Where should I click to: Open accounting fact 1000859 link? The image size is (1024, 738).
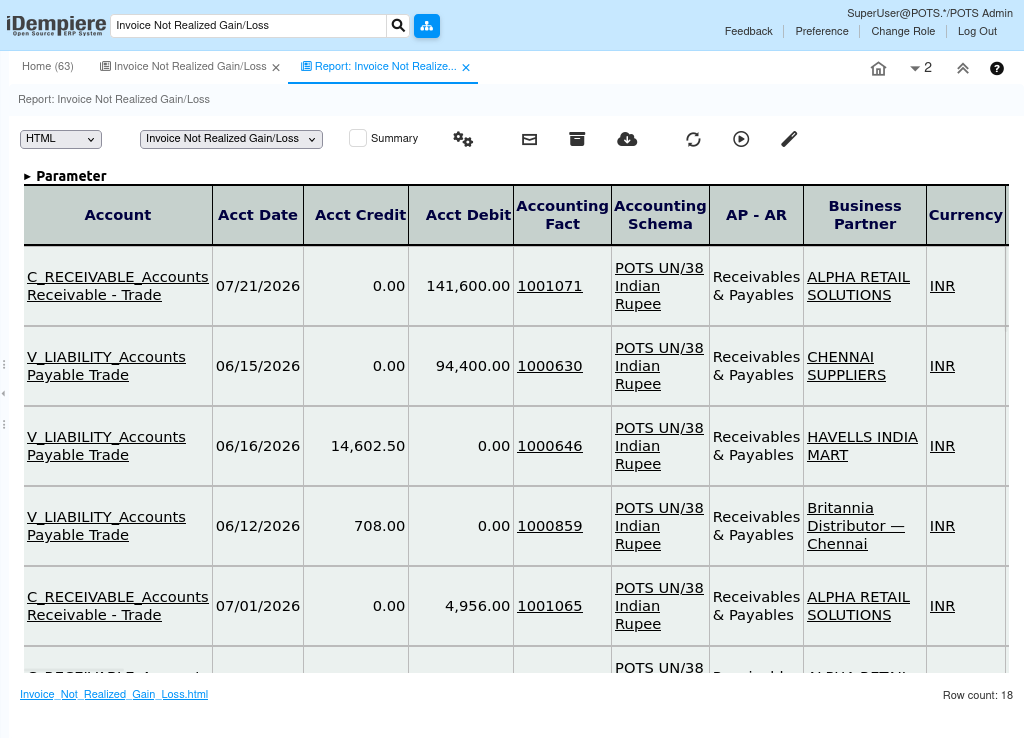click(549, 526)
